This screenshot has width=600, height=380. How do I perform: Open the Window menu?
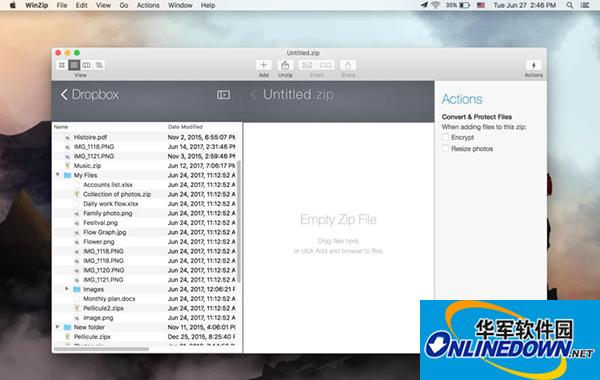(x=180, y=5)
